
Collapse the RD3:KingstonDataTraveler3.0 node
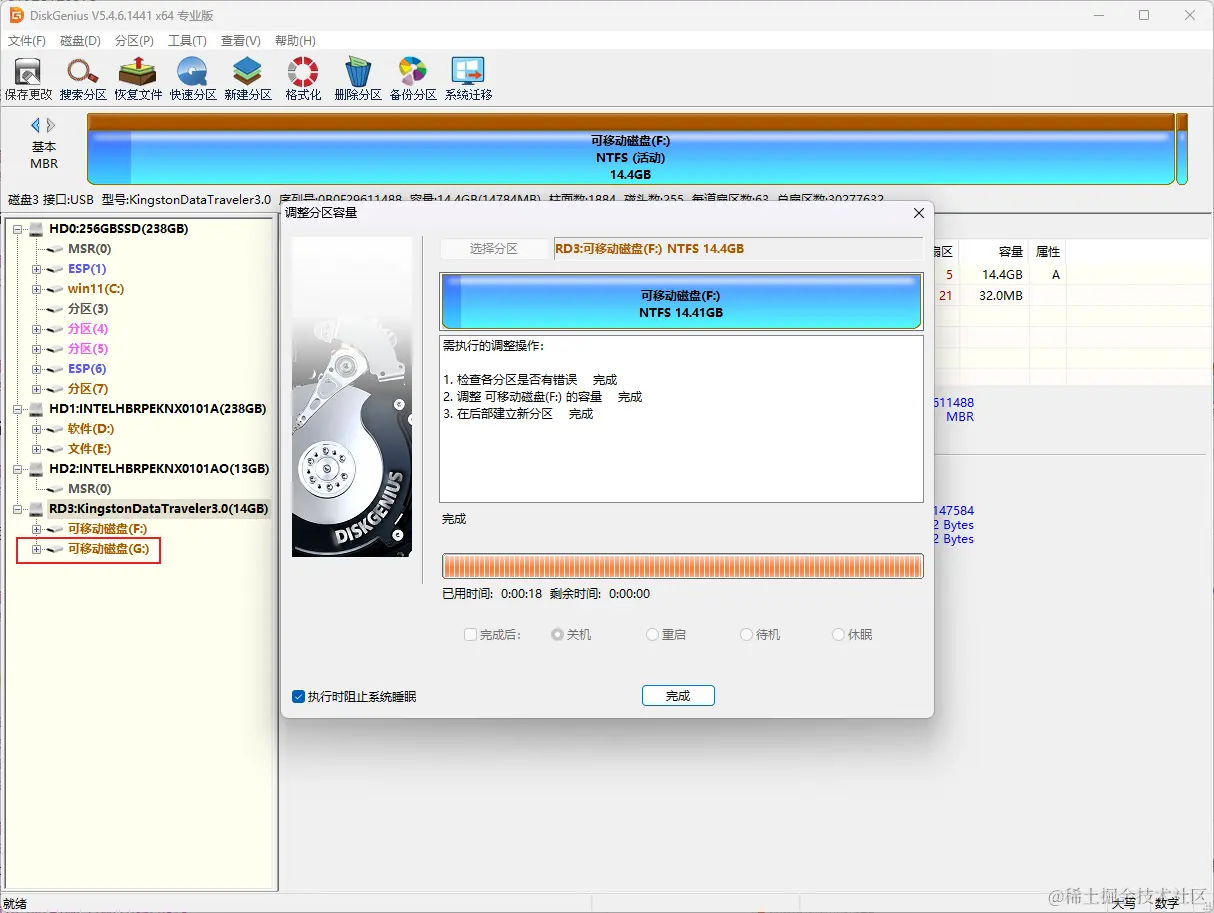[18, 509]
